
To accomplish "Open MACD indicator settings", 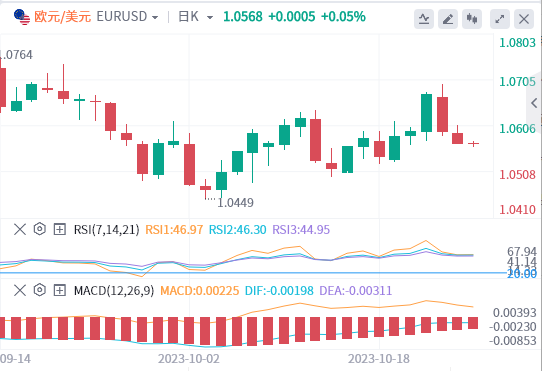I will tap(40, 290).
